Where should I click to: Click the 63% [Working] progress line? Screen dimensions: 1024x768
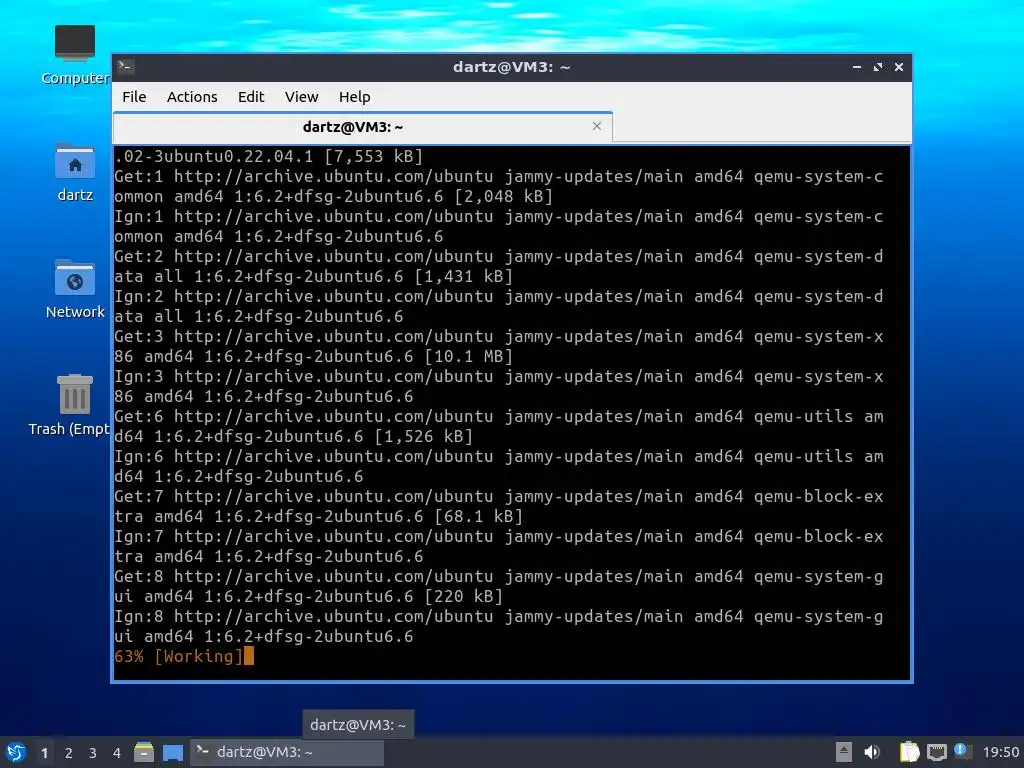click(184, 656)
